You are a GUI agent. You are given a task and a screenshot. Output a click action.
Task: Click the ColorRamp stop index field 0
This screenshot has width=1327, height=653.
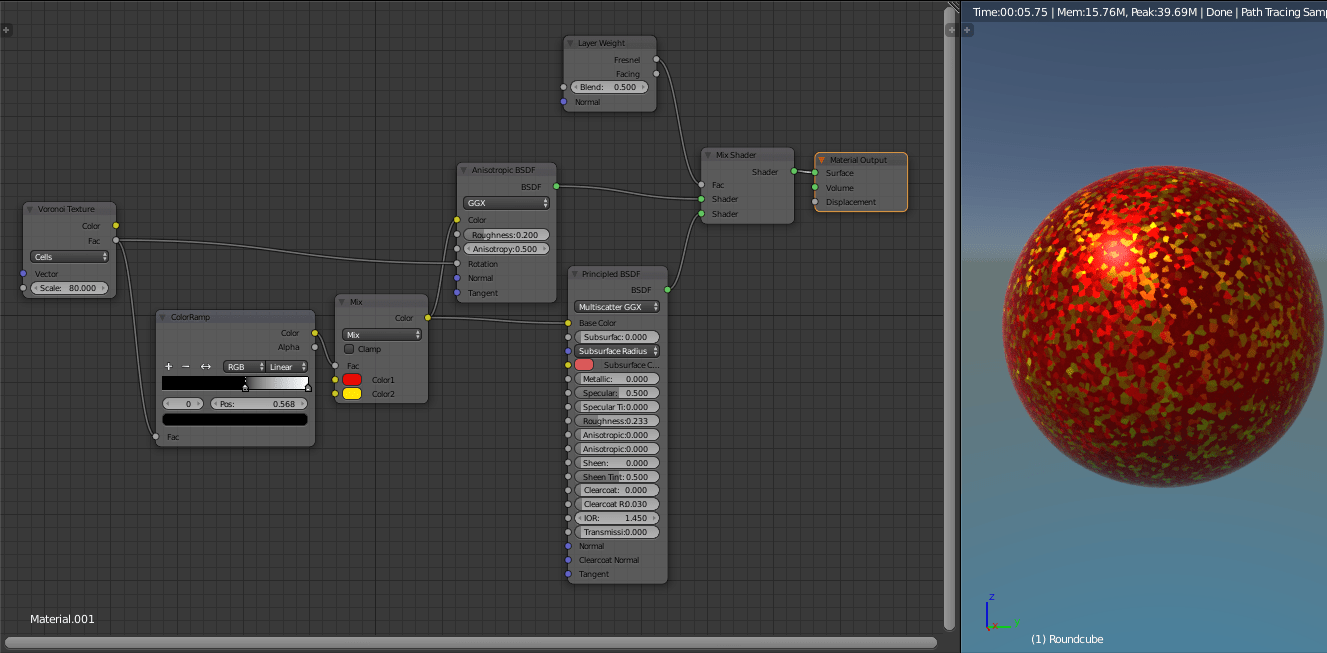(x=184, y=404)
